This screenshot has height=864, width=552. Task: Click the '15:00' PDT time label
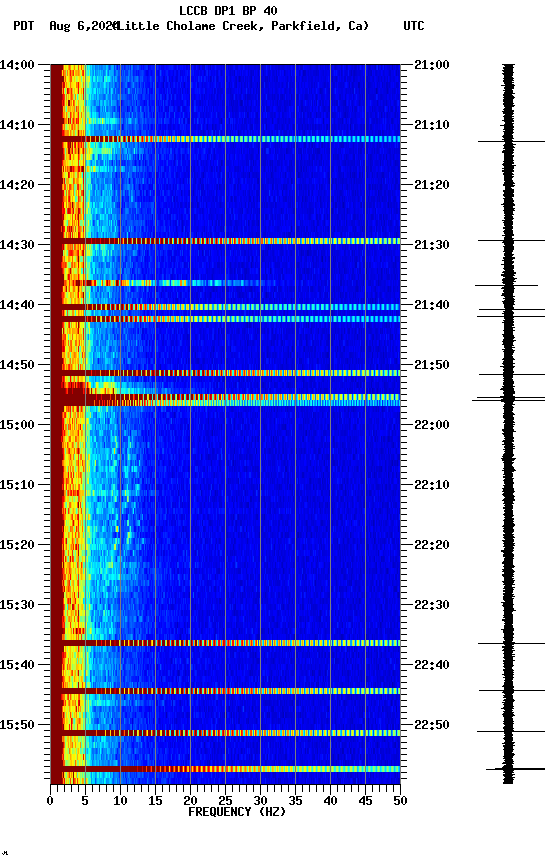(17, 425)
